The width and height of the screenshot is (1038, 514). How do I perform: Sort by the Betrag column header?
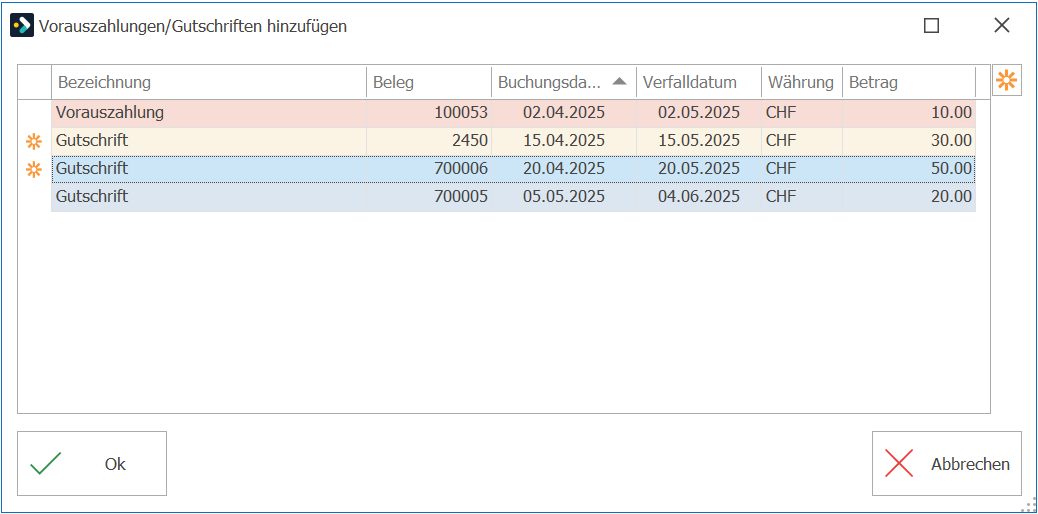[909, 83]
